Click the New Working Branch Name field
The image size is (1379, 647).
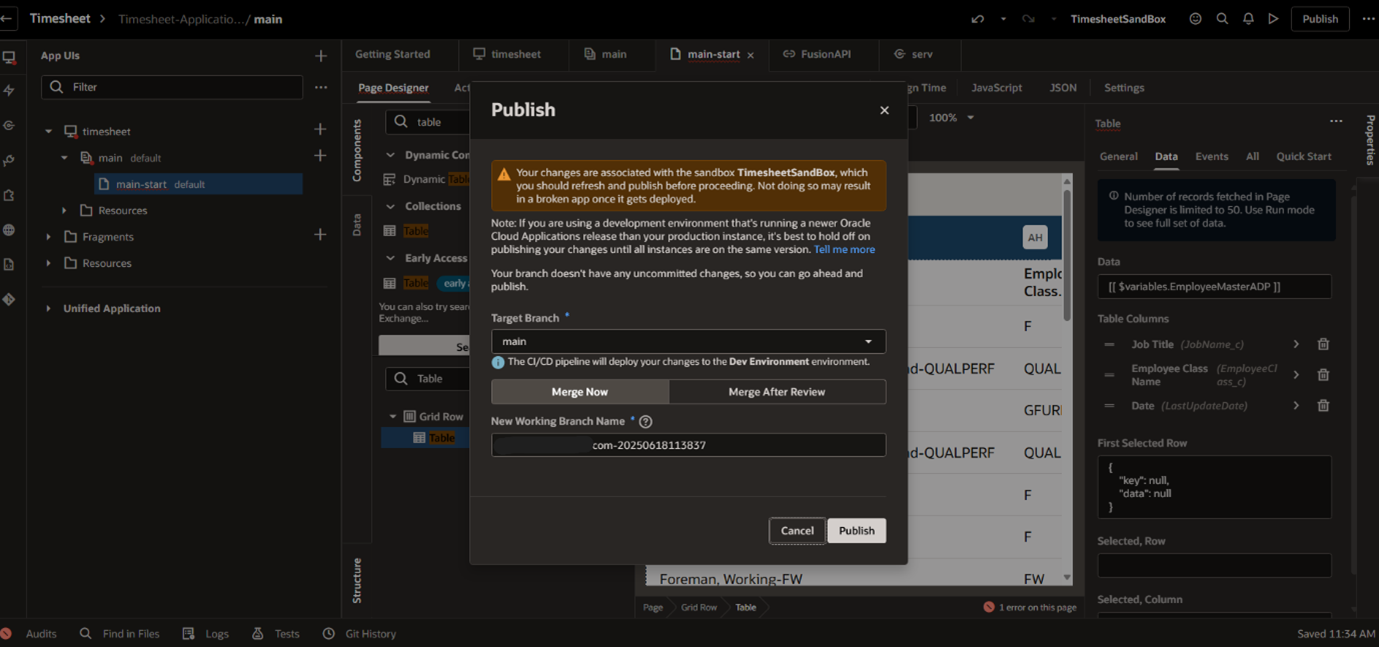[x=688, y=445]
